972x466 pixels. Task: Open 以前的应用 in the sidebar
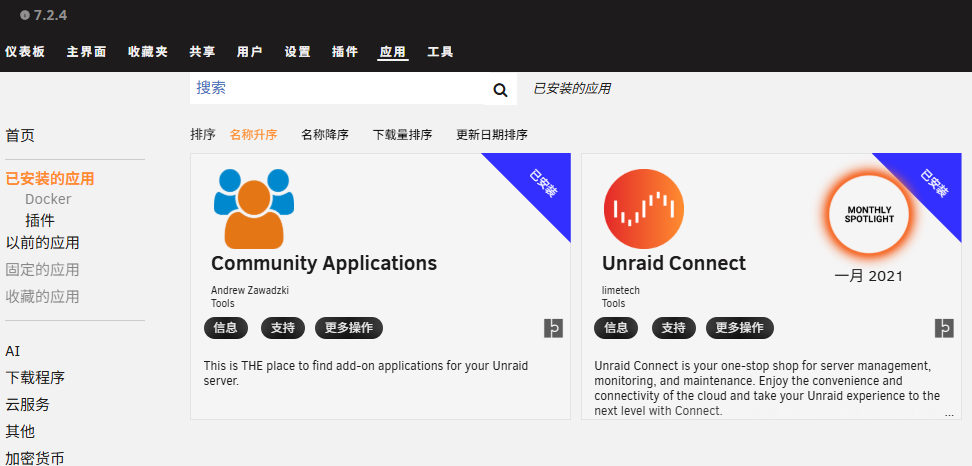43,243
